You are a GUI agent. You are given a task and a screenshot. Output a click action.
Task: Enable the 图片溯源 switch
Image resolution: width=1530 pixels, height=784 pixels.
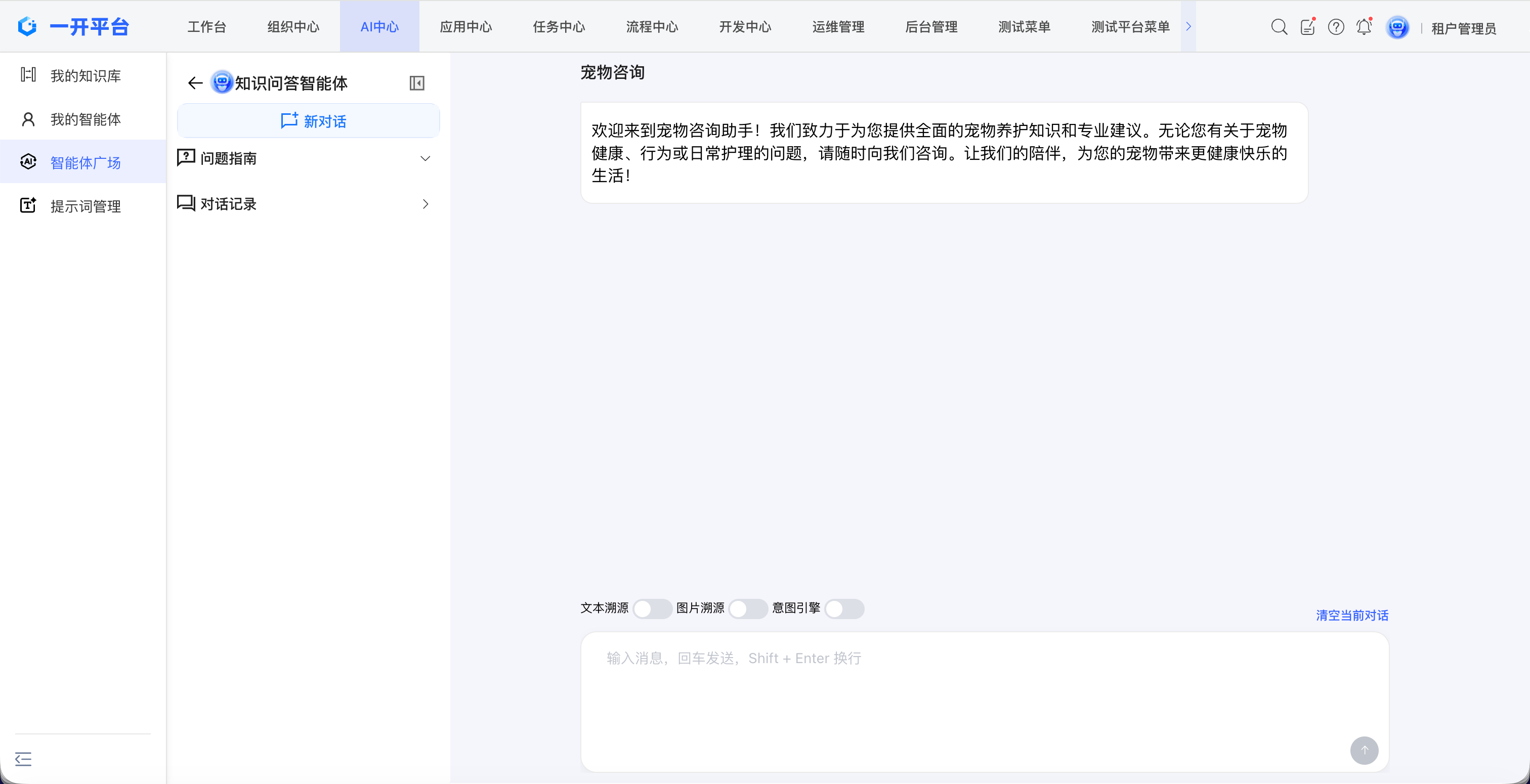[747, 608]
